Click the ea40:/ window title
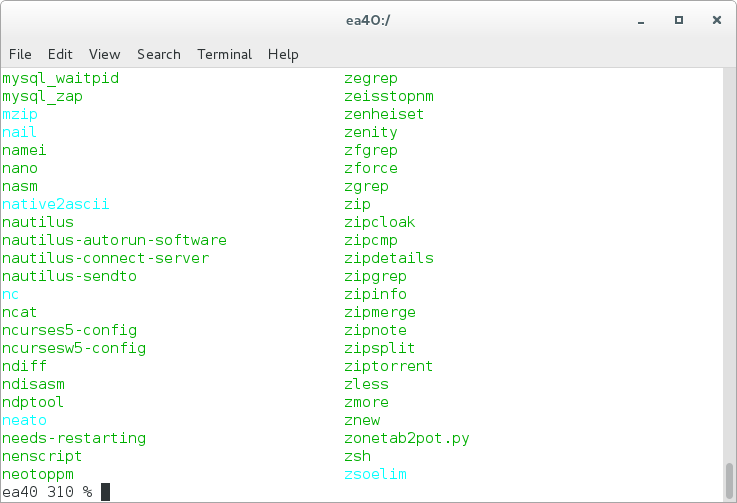 368,21
